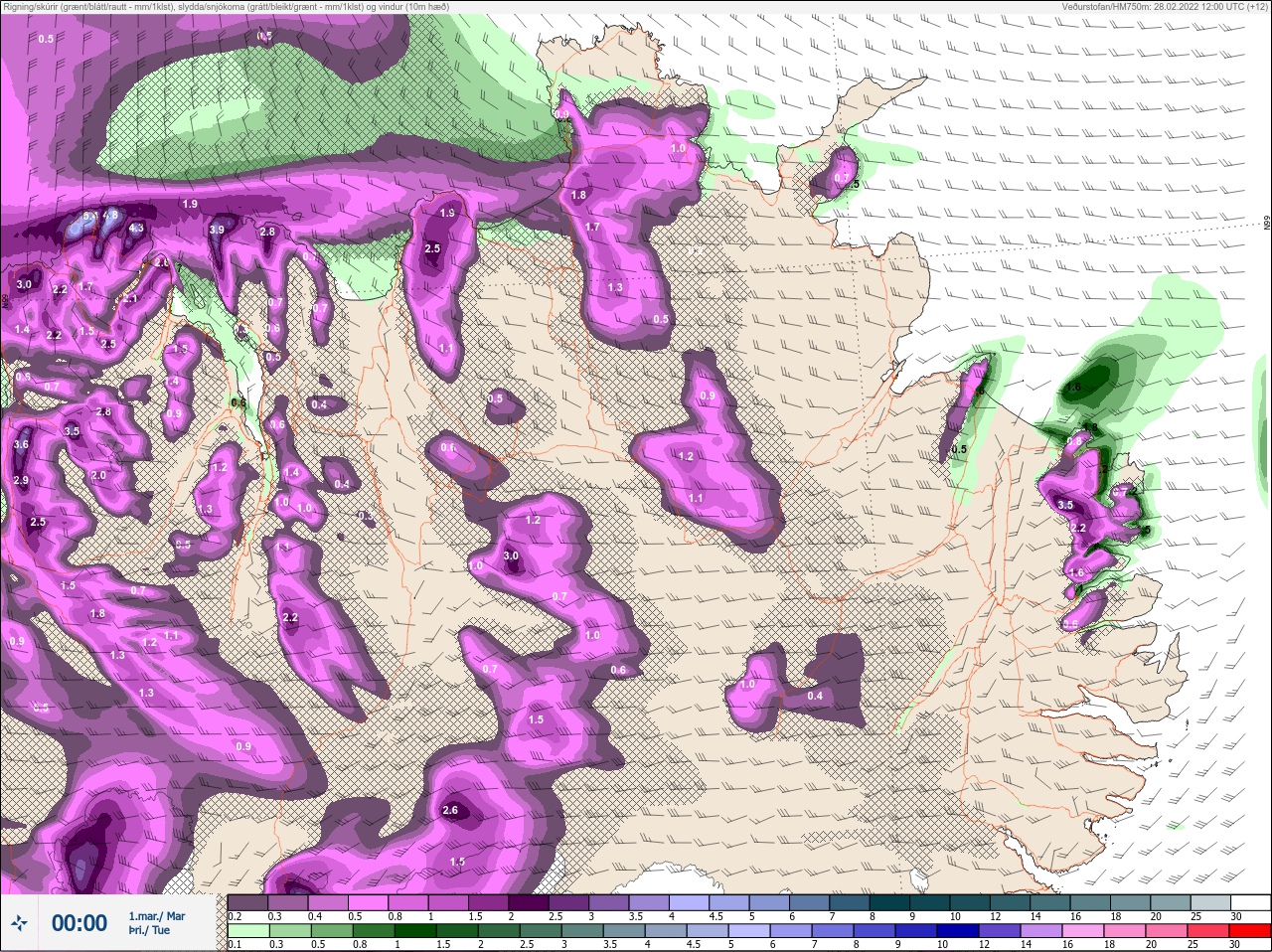This screenshot has height=952, width=1272.
Task: Select the white 30 swatch in purple legend row
Action: click(1249, 901)
